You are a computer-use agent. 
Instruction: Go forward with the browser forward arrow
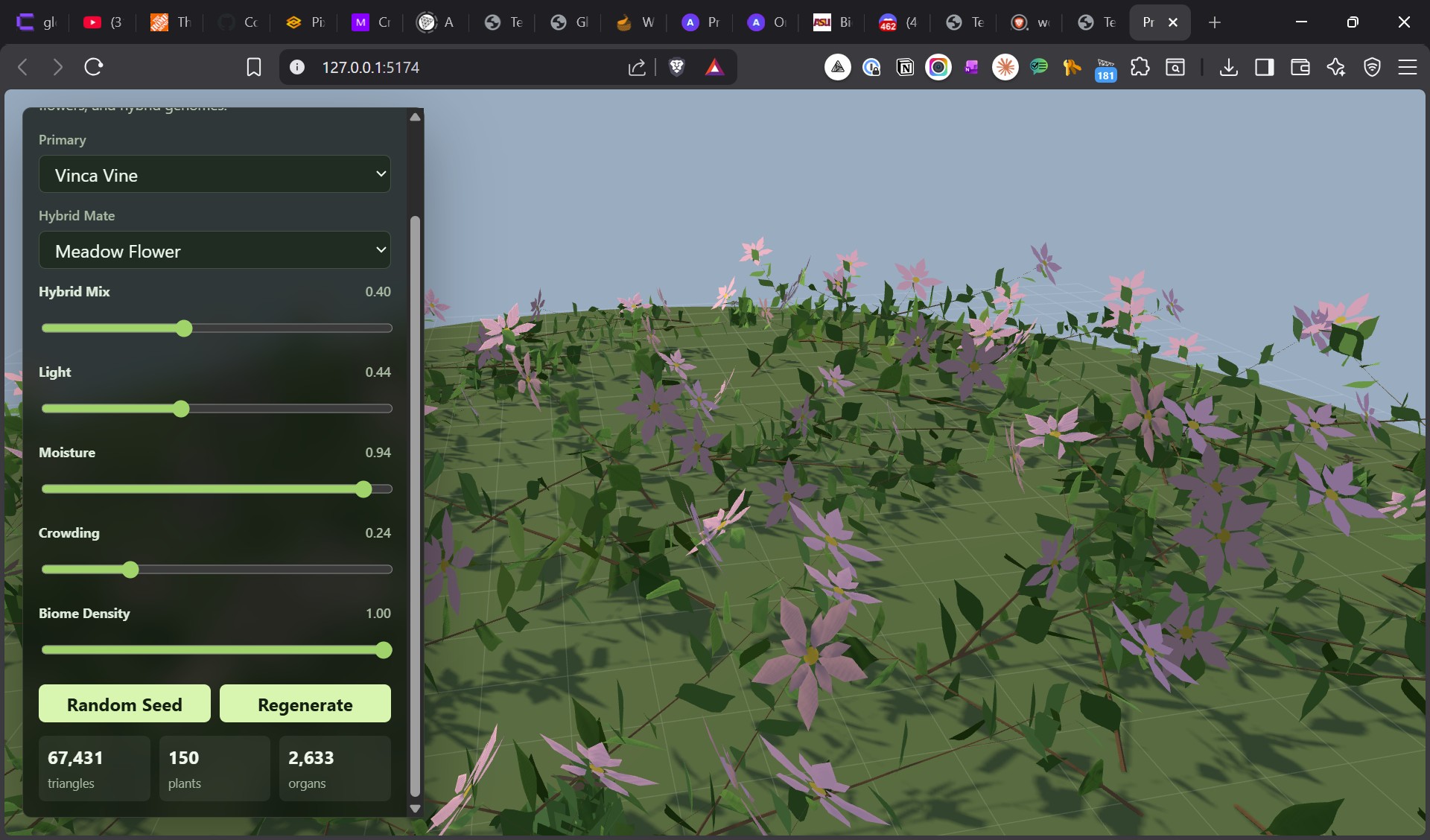57,67
